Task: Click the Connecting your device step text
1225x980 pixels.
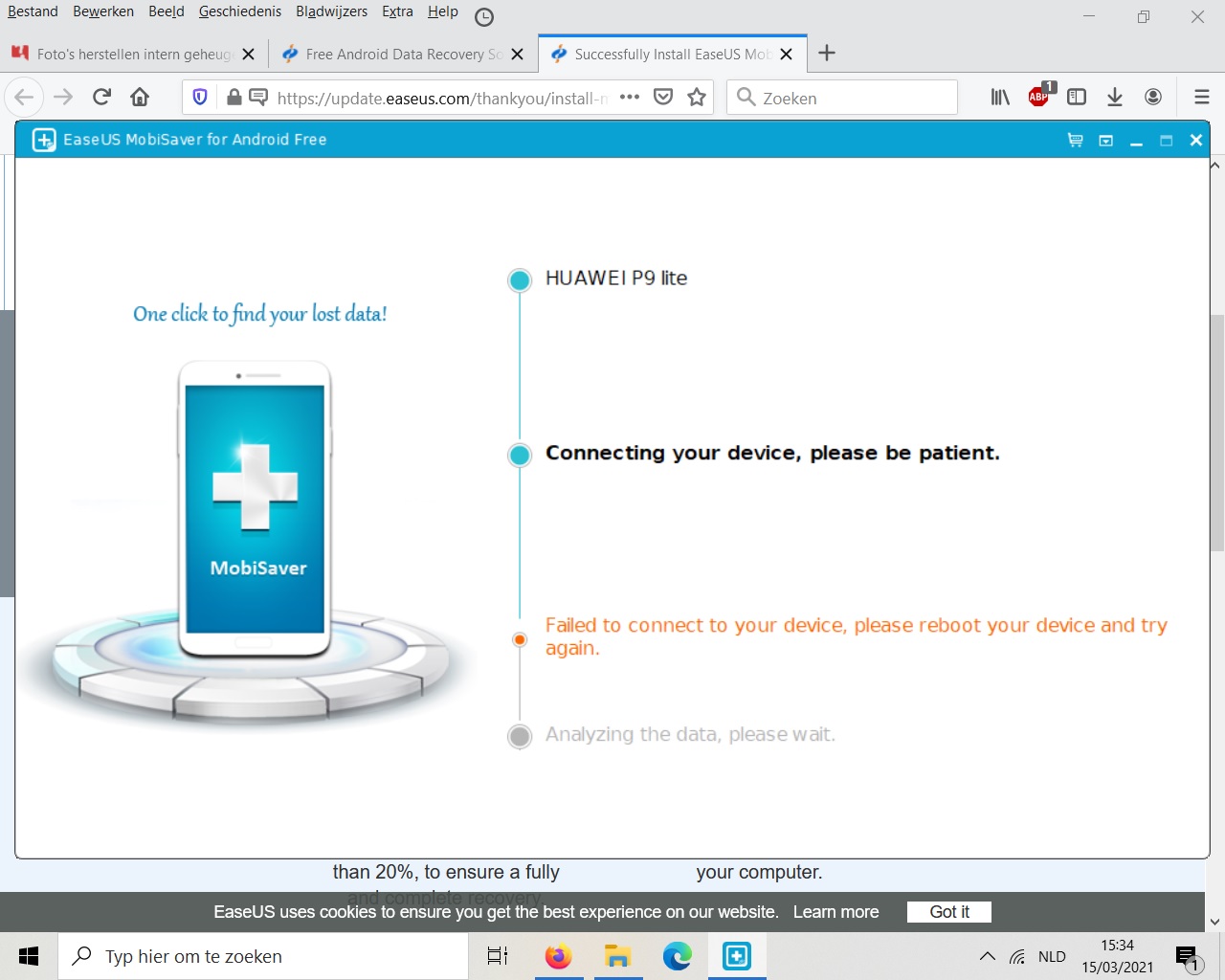Action: coord(772,453)
